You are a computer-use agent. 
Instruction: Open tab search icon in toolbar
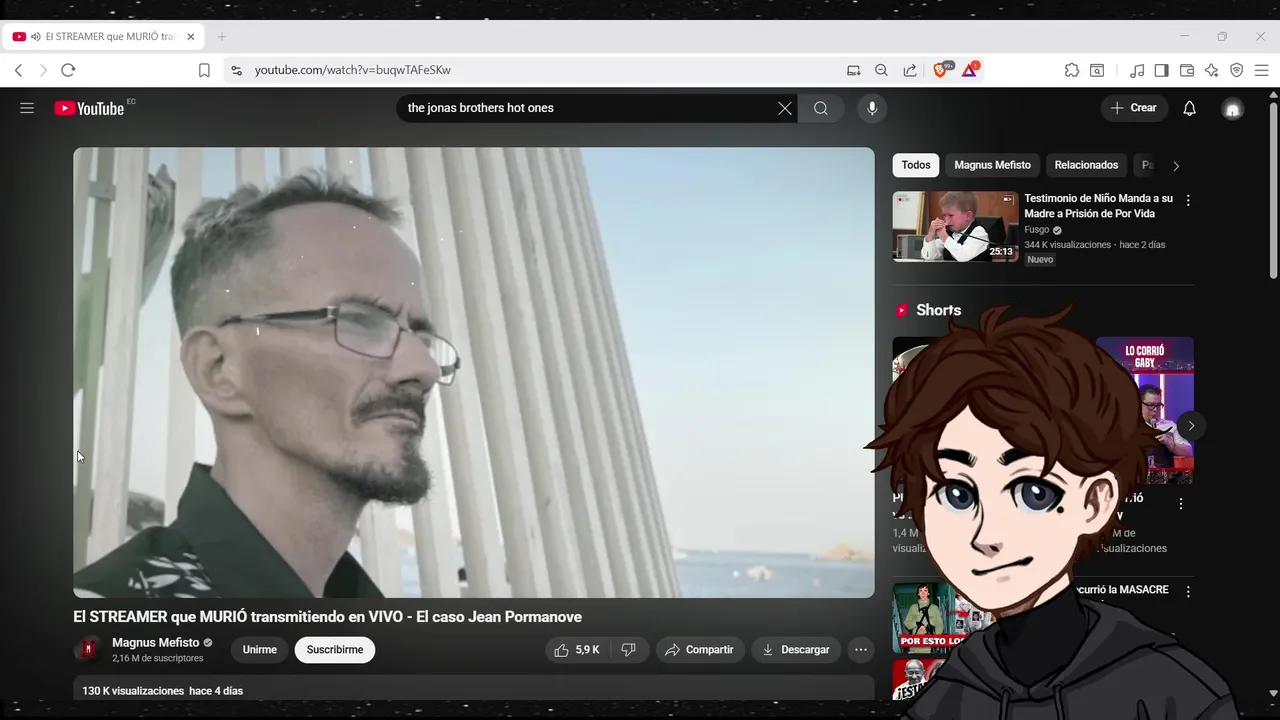pyautogui.click(x=1097, y=70)
